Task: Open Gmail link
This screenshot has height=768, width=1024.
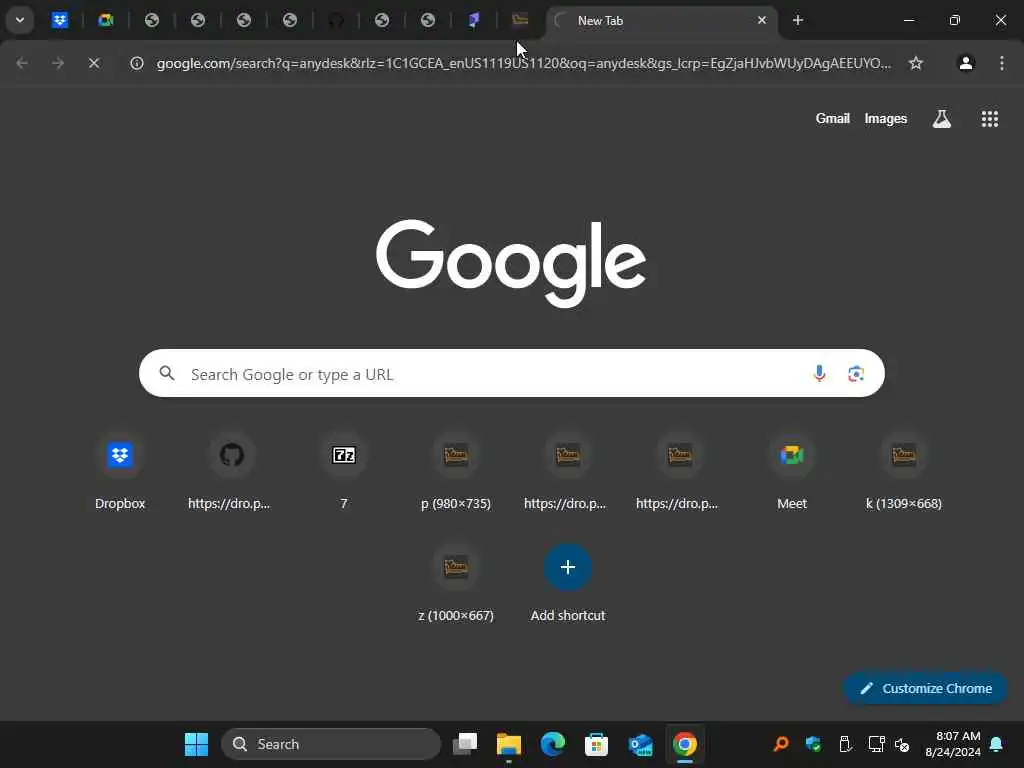Action: tap(832, 118)
